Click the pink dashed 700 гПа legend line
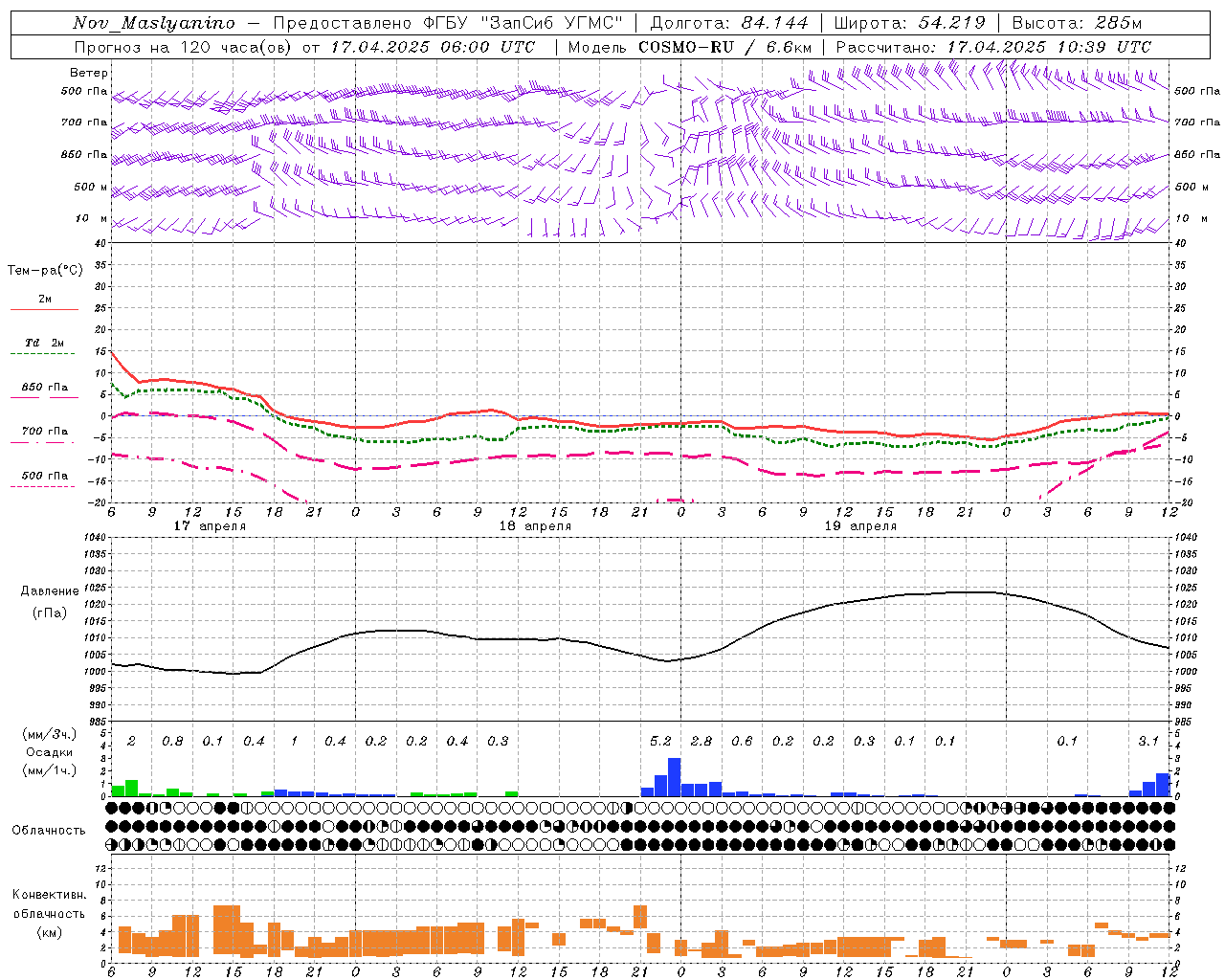 coord(42,442)
